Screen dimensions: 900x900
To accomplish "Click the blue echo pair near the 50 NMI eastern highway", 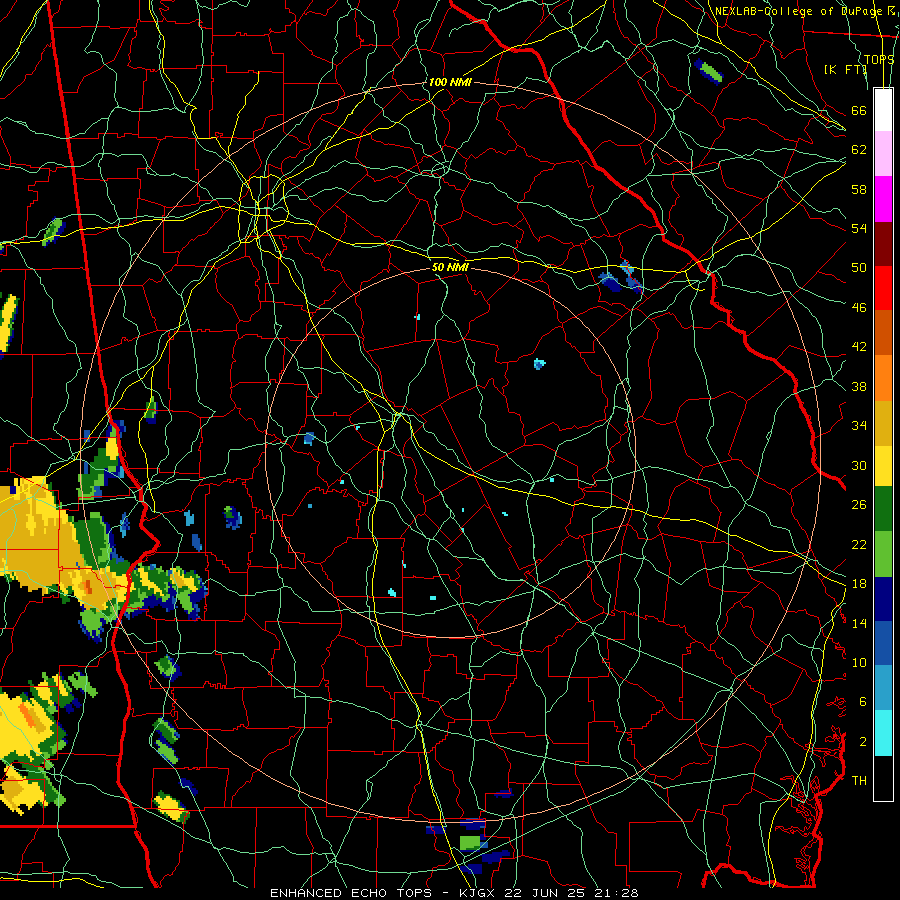I will pos(620,278).
